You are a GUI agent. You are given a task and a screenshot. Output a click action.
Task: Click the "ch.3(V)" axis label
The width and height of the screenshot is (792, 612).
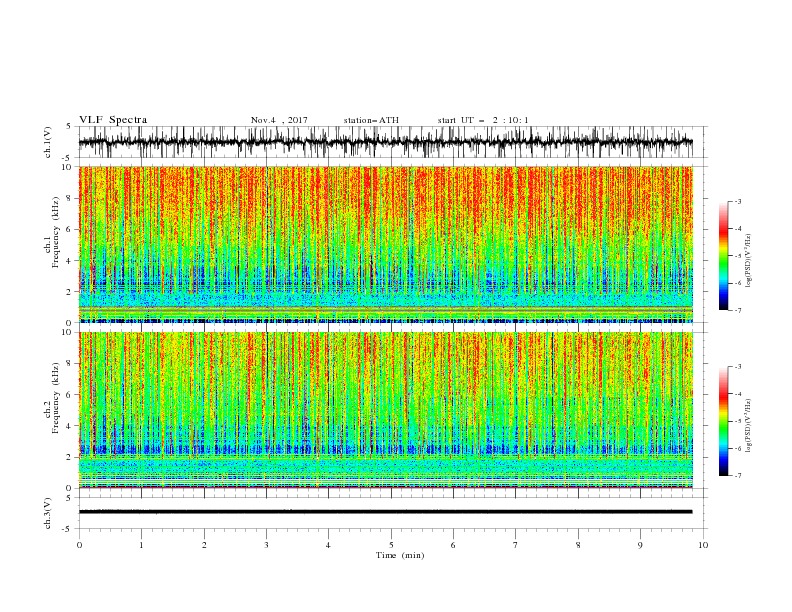48,513
